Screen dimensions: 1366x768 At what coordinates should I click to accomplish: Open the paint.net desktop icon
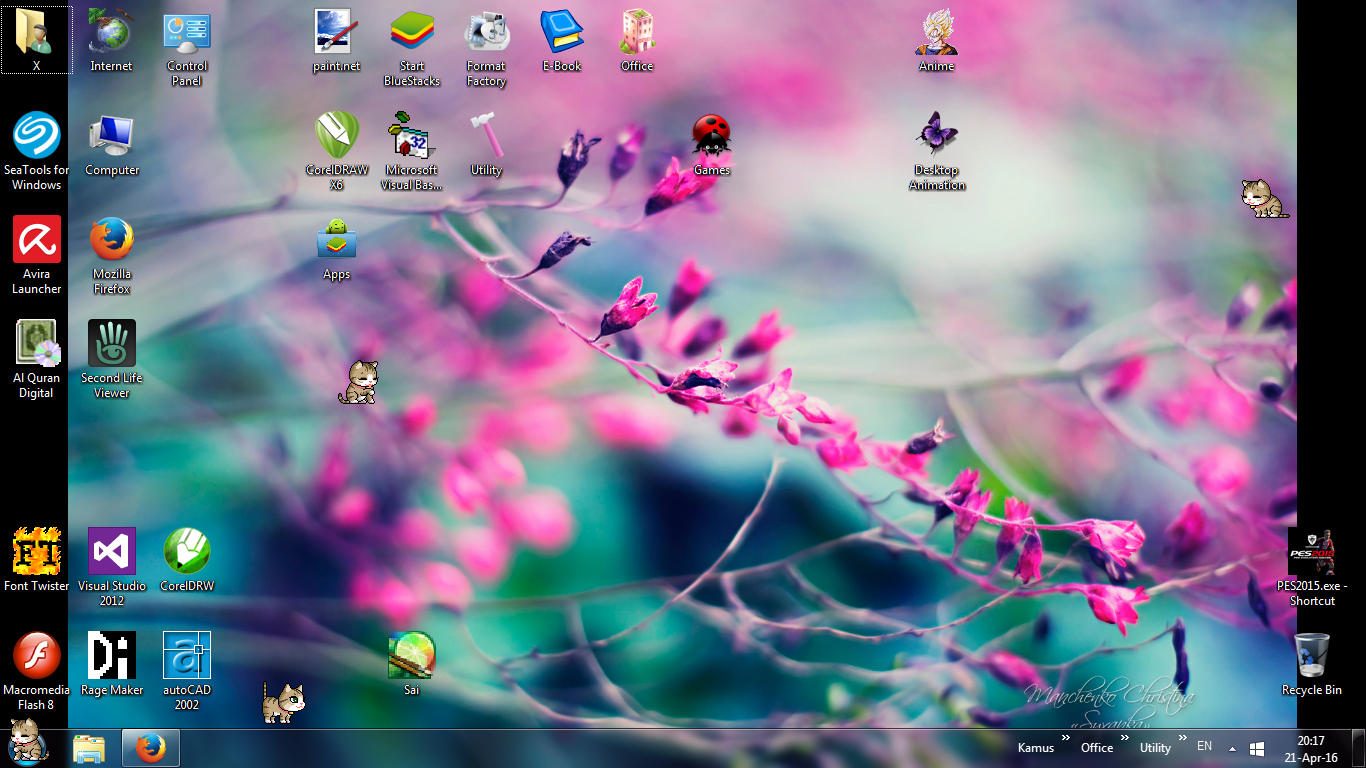click(x=336, y=32)
